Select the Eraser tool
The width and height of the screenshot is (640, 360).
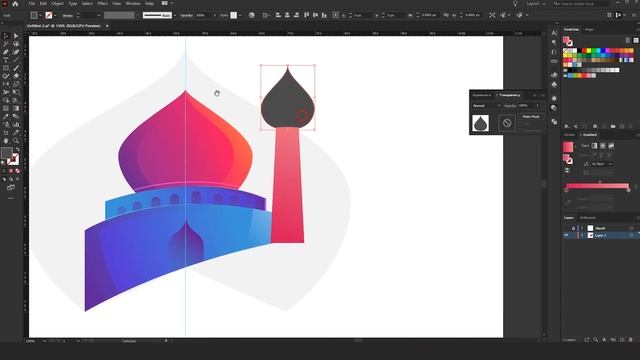tap(16, 76)
